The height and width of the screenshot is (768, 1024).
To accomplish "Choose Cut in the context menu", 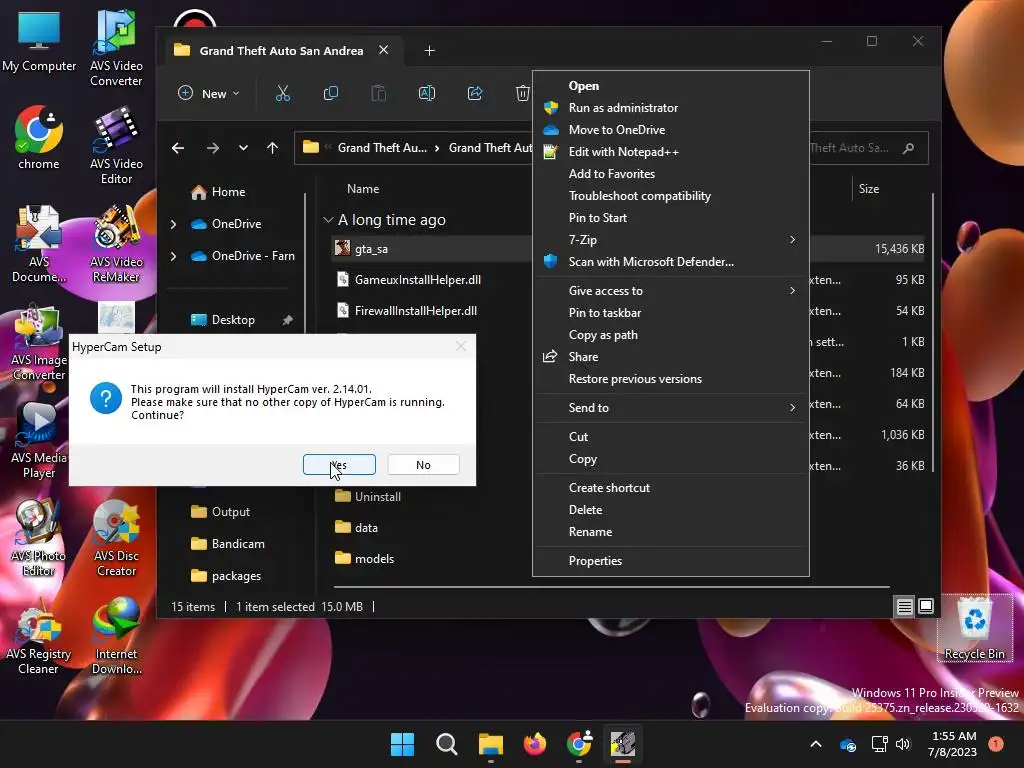I will (x=671, y=437).
